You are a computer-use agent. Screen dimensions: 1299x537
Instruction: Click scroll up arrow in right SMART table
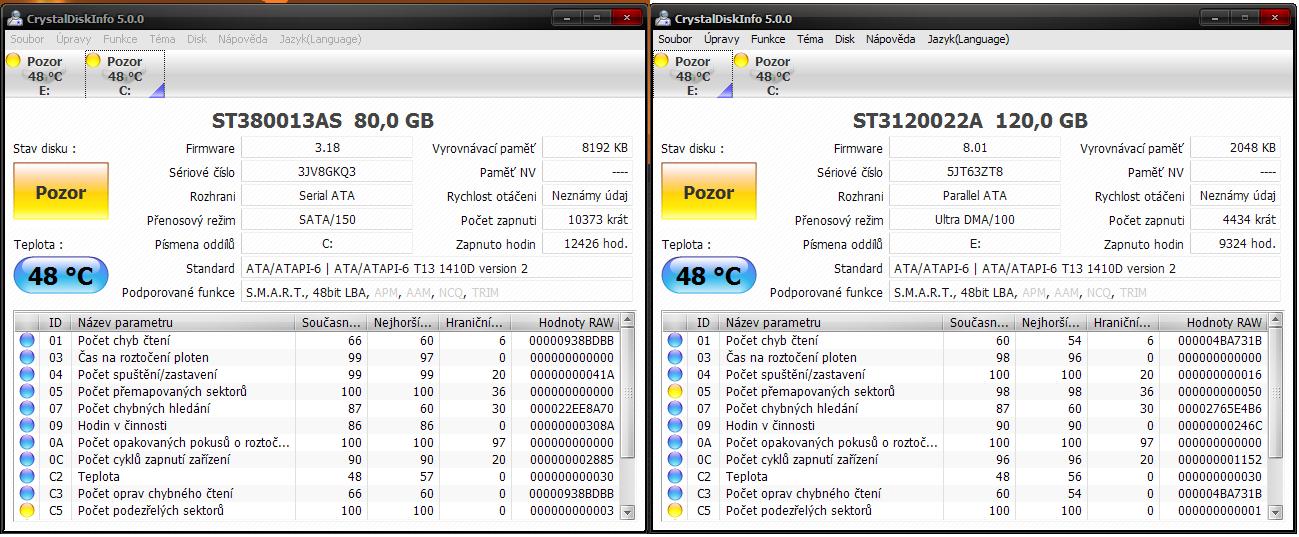pyautogui.click(x=1275, y=322)
